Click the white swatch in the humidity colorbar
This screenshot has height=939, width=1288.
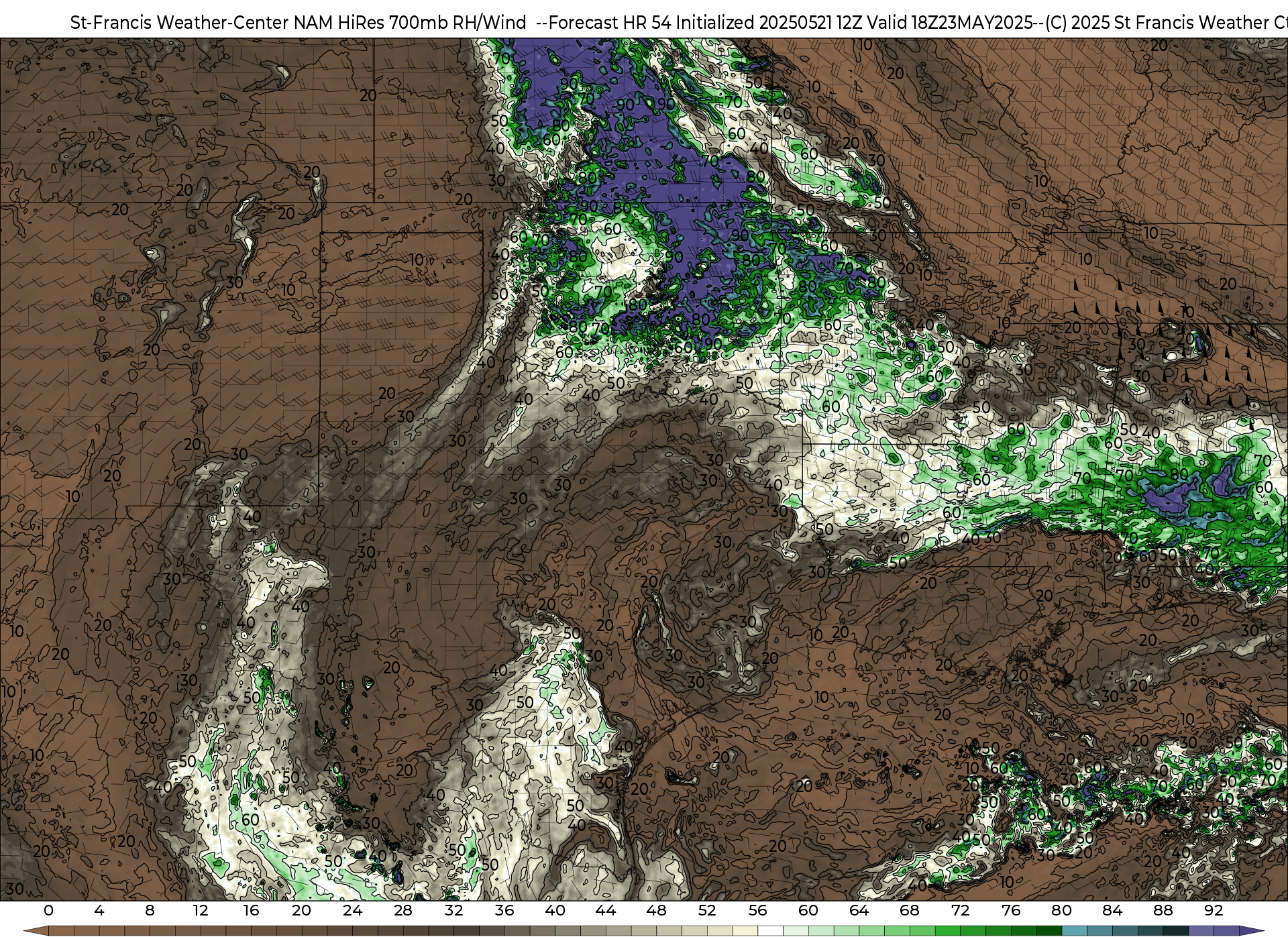[x=770, y=931]
